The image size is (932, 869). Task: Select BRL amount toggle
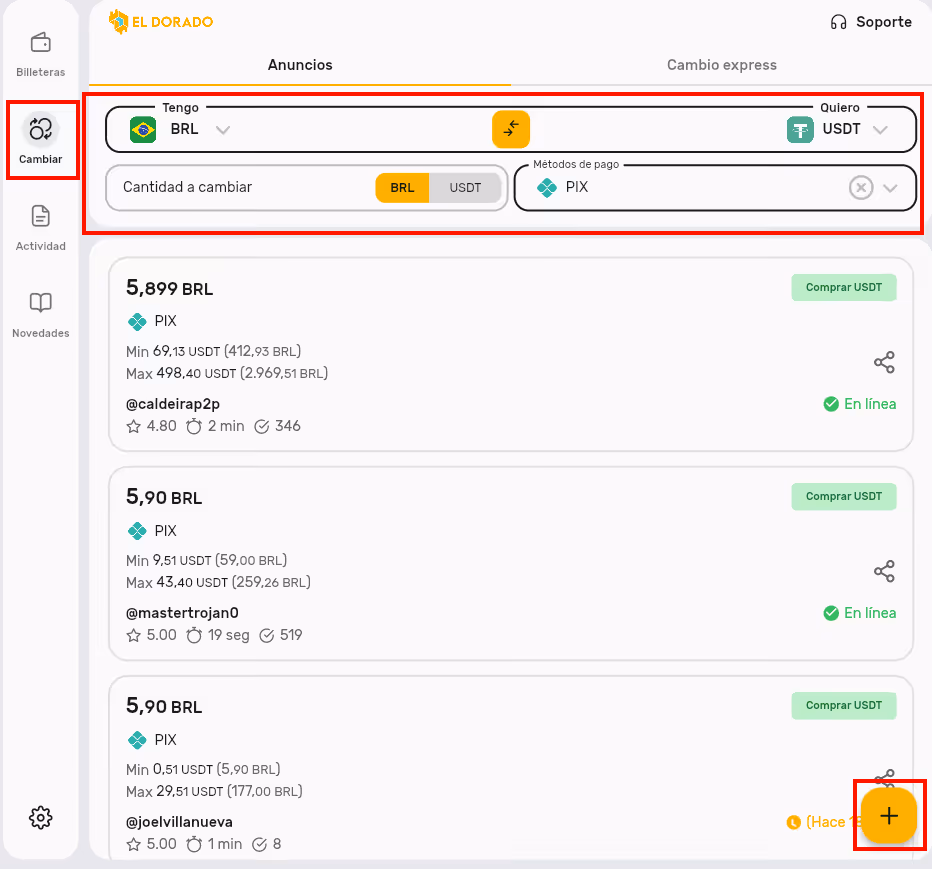[402, 188]
